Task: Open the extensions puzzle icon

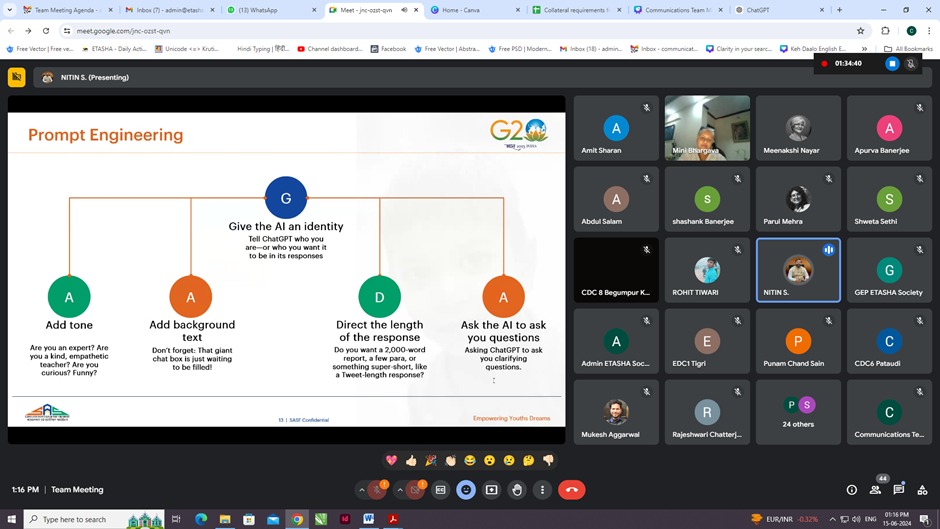Action: pyautogui.click(x=885, y=31)
